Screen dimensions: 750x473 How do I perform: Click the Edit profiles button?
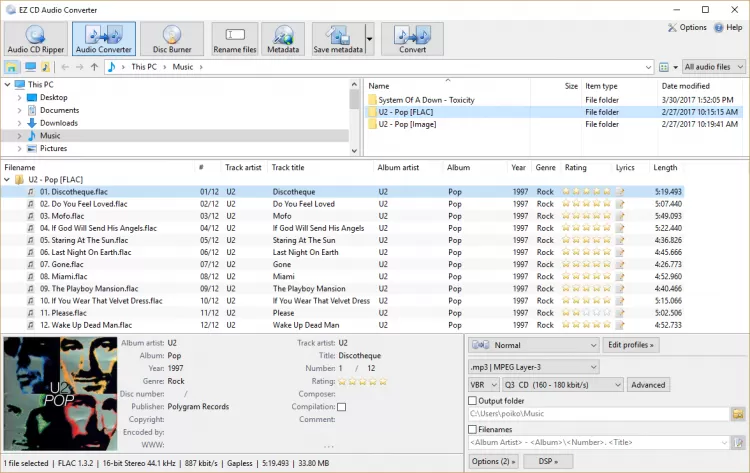coord(631,345)
